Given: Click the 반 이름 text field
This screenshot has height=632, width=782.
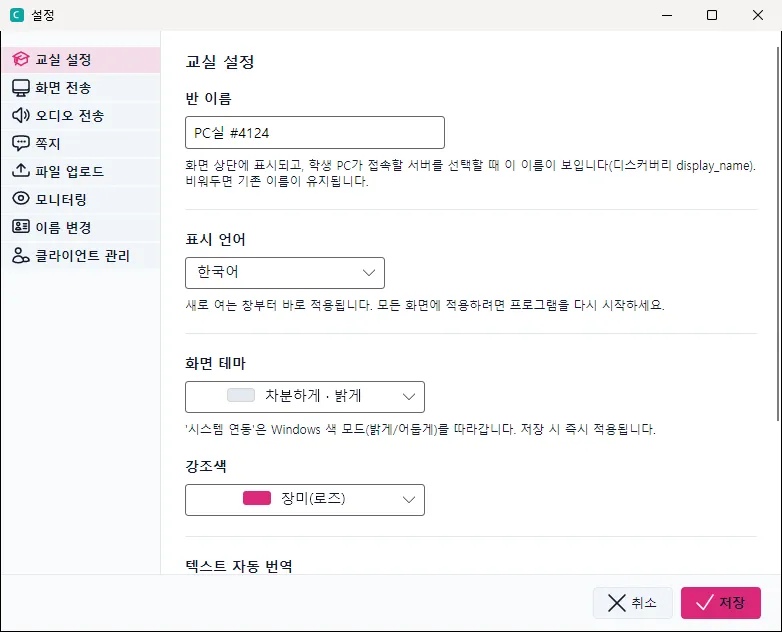Looking at the screenshot, I should [315, 133].
